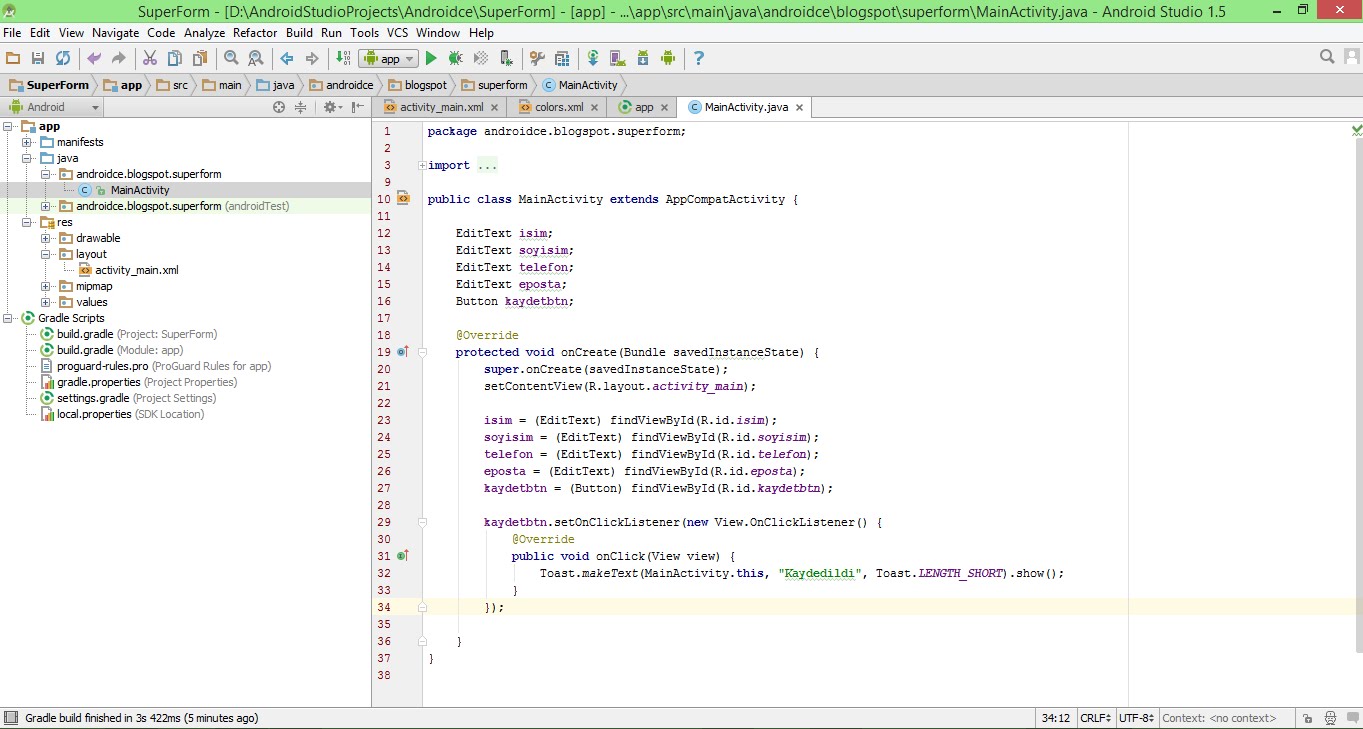The image size is (1363, 729).
Task: Switch to the activity_main.xml editor tab
Action: coord(441,107)
